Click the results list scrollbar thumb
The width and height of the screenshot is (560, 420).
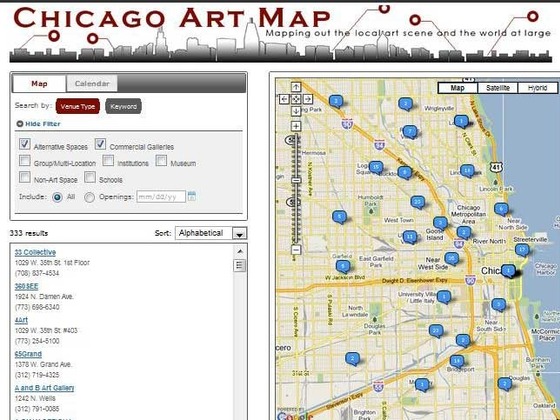coord(240,265)
